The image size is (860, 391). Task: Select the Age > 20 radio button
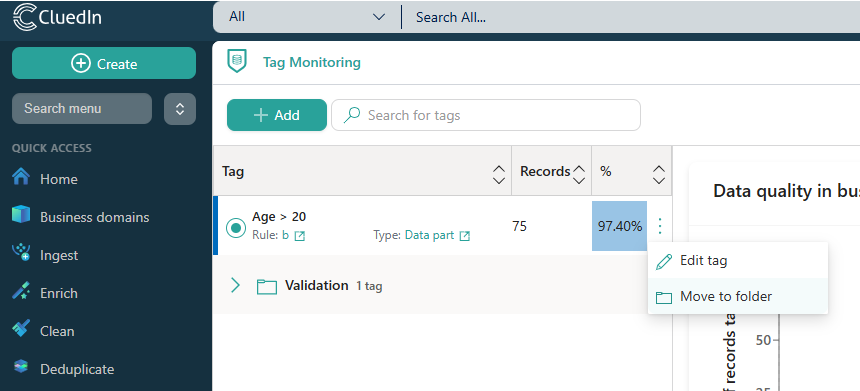click(236, 228)
